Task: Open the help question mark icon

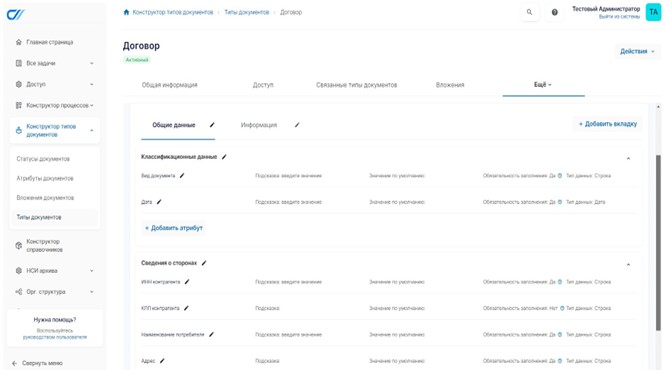Action: point(554,12)
